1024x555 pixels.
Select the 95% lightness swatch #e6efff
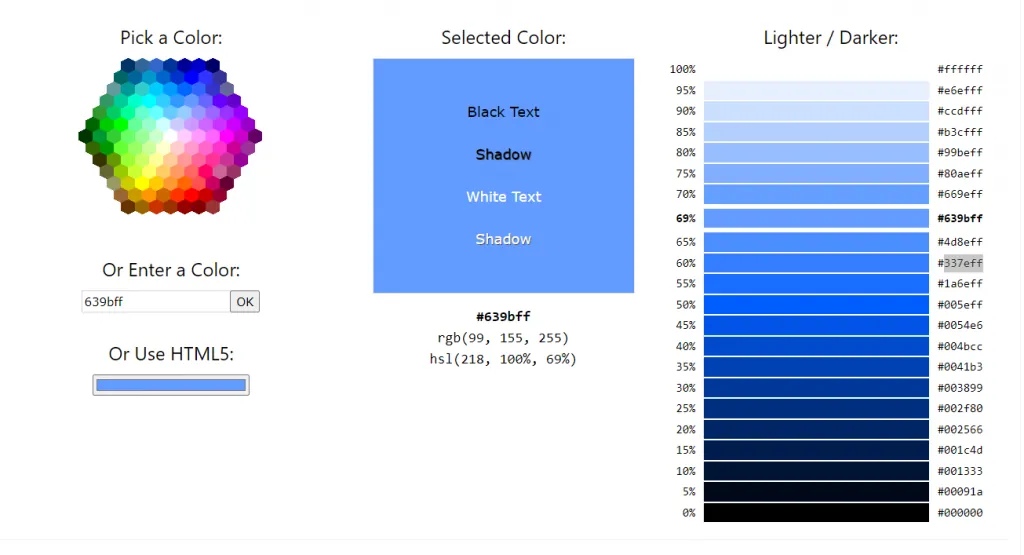pyautogui.click(x=816, y=90)
